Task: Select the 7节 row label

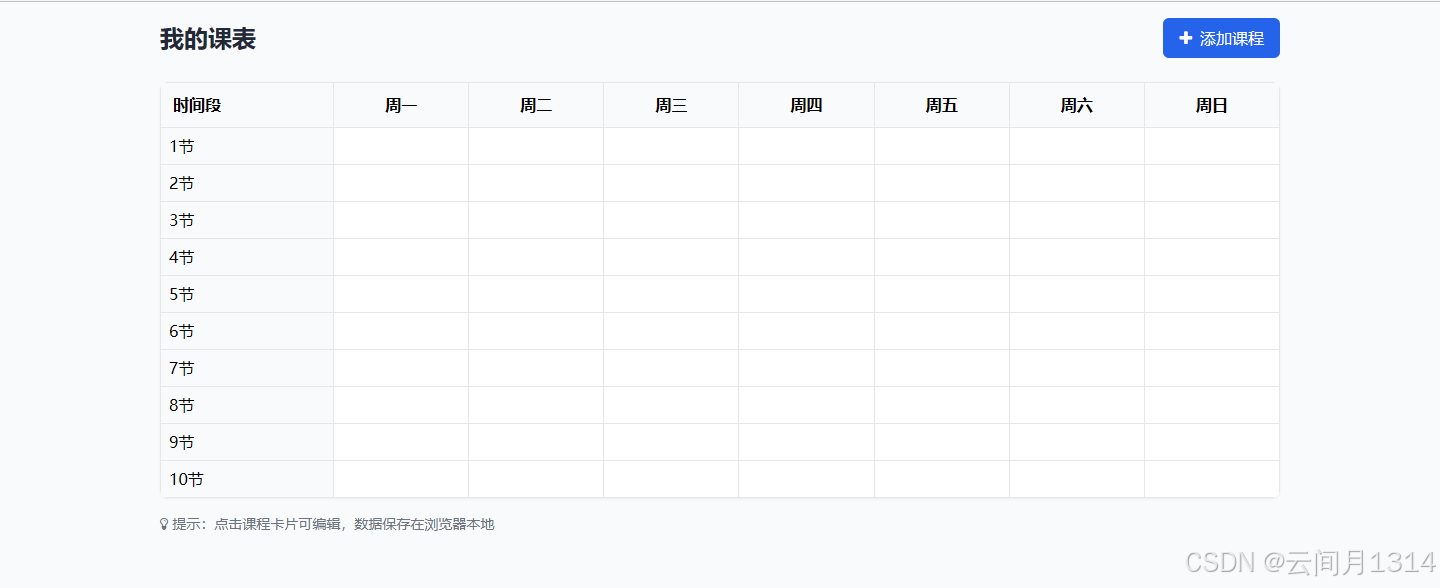Action: 181,368
